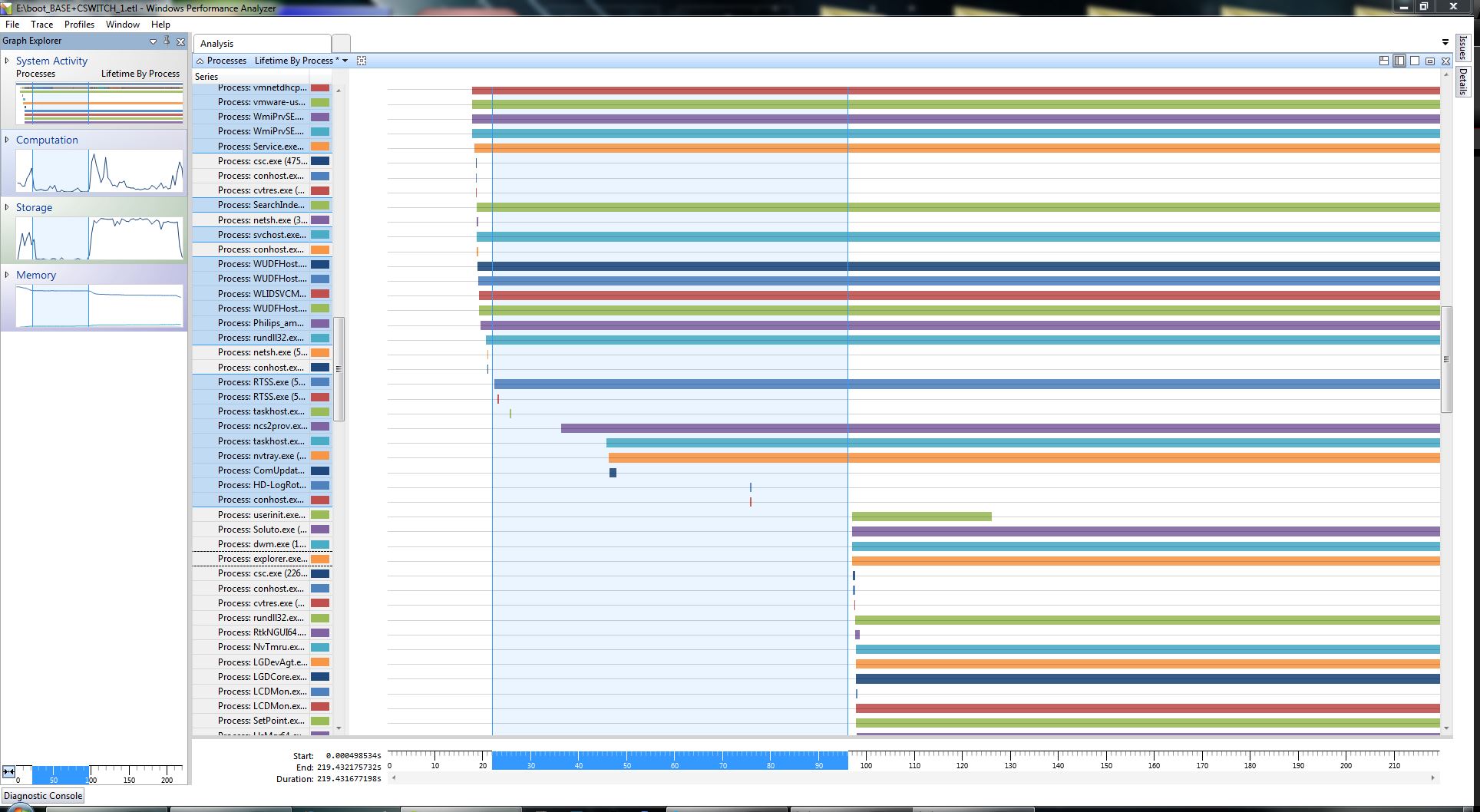The width and height of the screenshot is (1480, 812).
Task: Expand the Computation graph group
Action: (7, 140)
